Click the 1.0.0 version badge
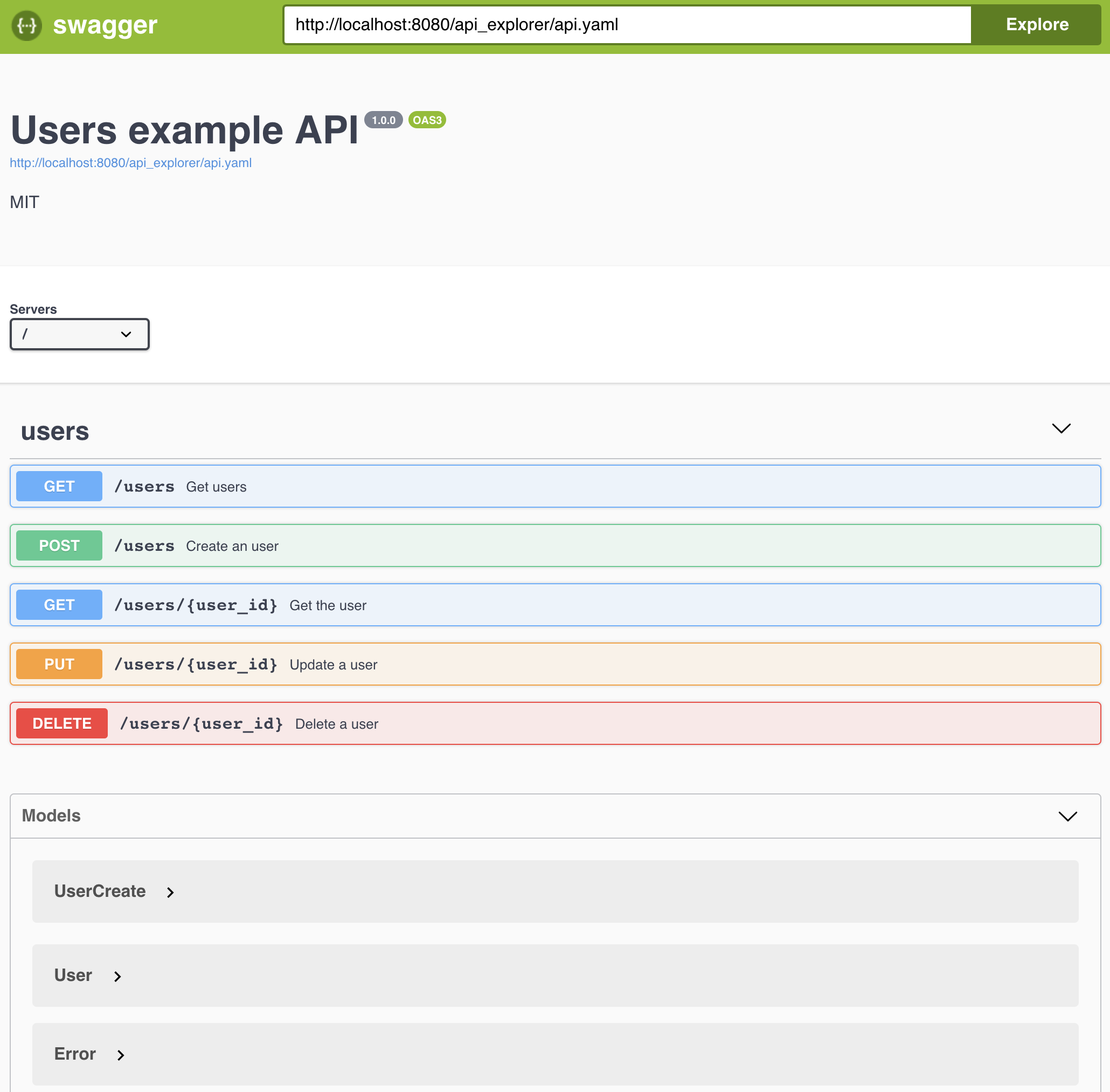 click(383, 120)
